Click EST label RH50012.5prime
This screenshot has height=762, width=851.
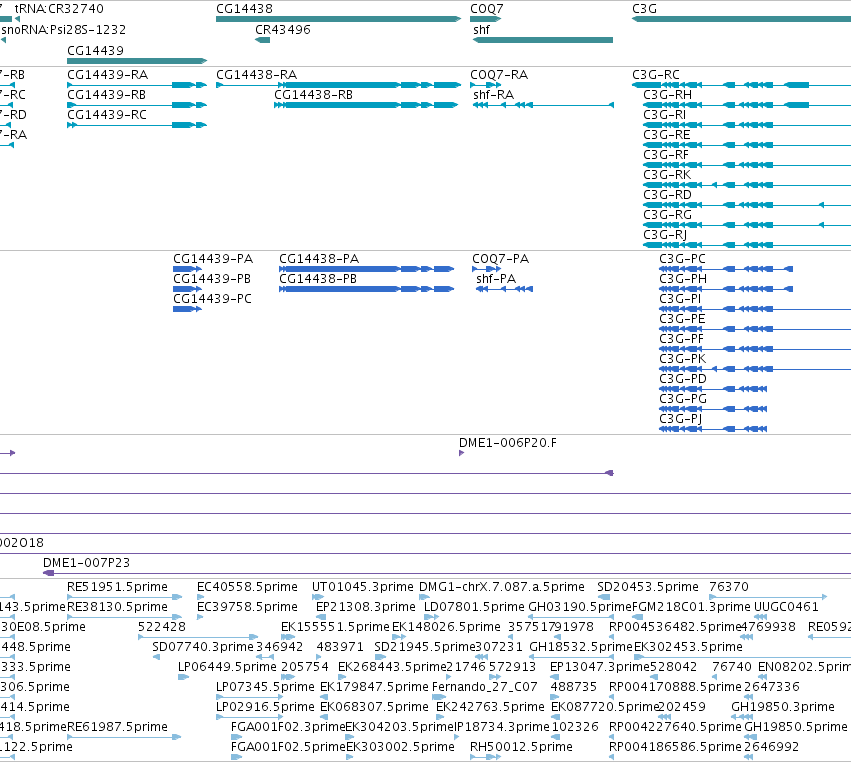point(521,746)
